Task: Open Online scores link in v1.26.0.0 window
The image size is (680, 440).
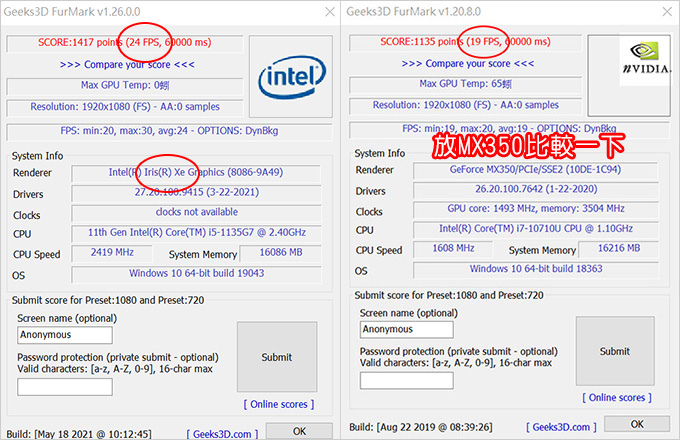Action: tap(279, 404)
